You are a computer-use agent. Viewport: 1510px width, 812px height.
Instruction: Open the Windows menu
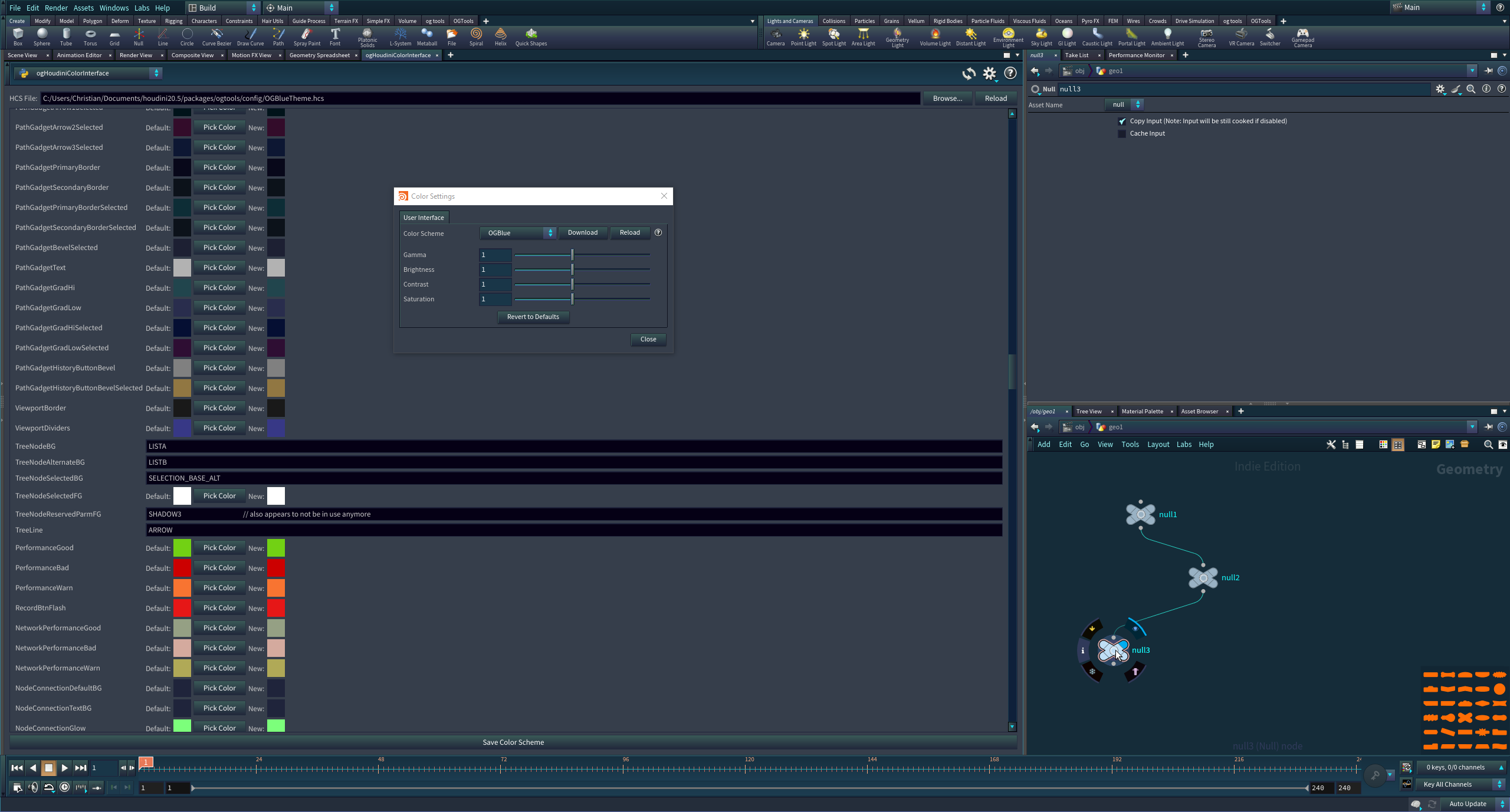113,8
